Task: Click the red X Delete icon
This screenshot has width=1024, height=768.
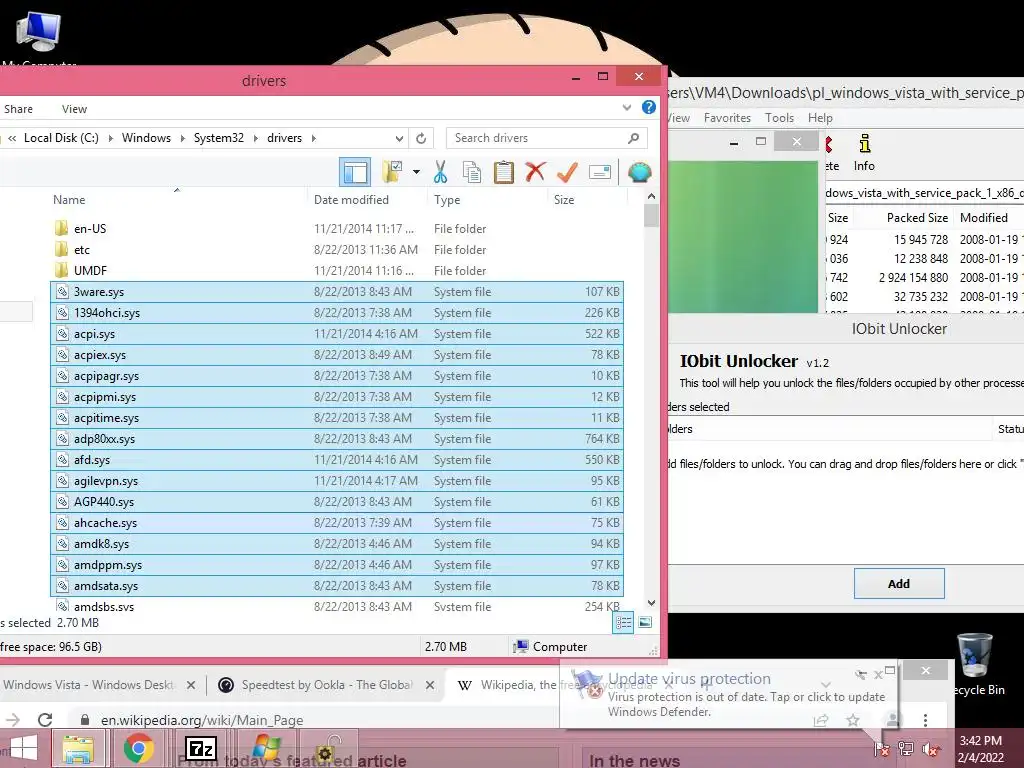Action: [x=535, y=172]
